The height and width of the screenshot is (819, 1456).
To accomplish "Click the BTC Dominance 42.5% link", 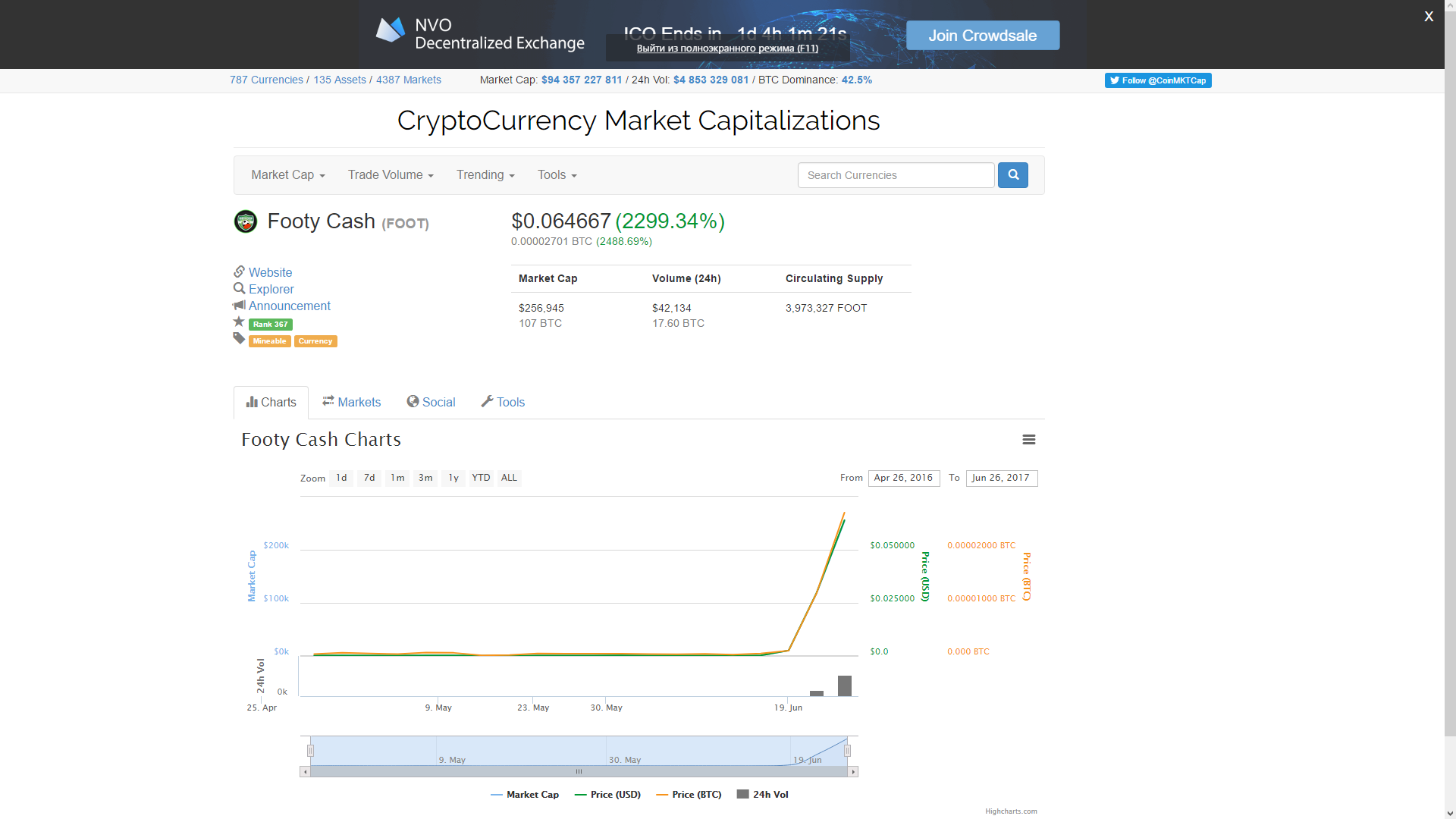I will tap(857, 80).
